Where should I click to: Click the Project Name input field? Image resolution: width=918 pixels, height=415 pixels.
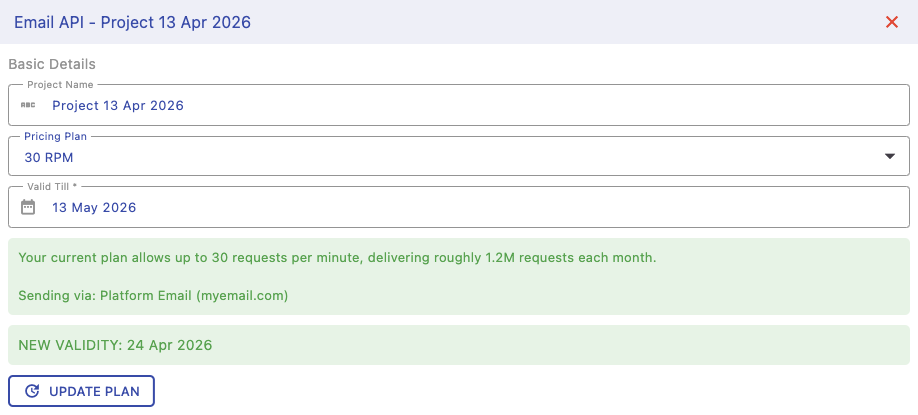point(500,105)
